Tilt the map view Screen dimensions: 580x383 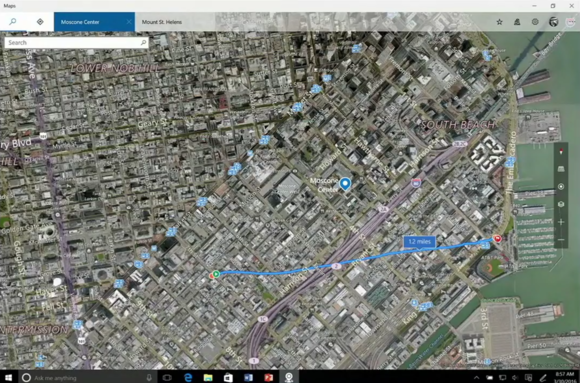tap(561, 169)
